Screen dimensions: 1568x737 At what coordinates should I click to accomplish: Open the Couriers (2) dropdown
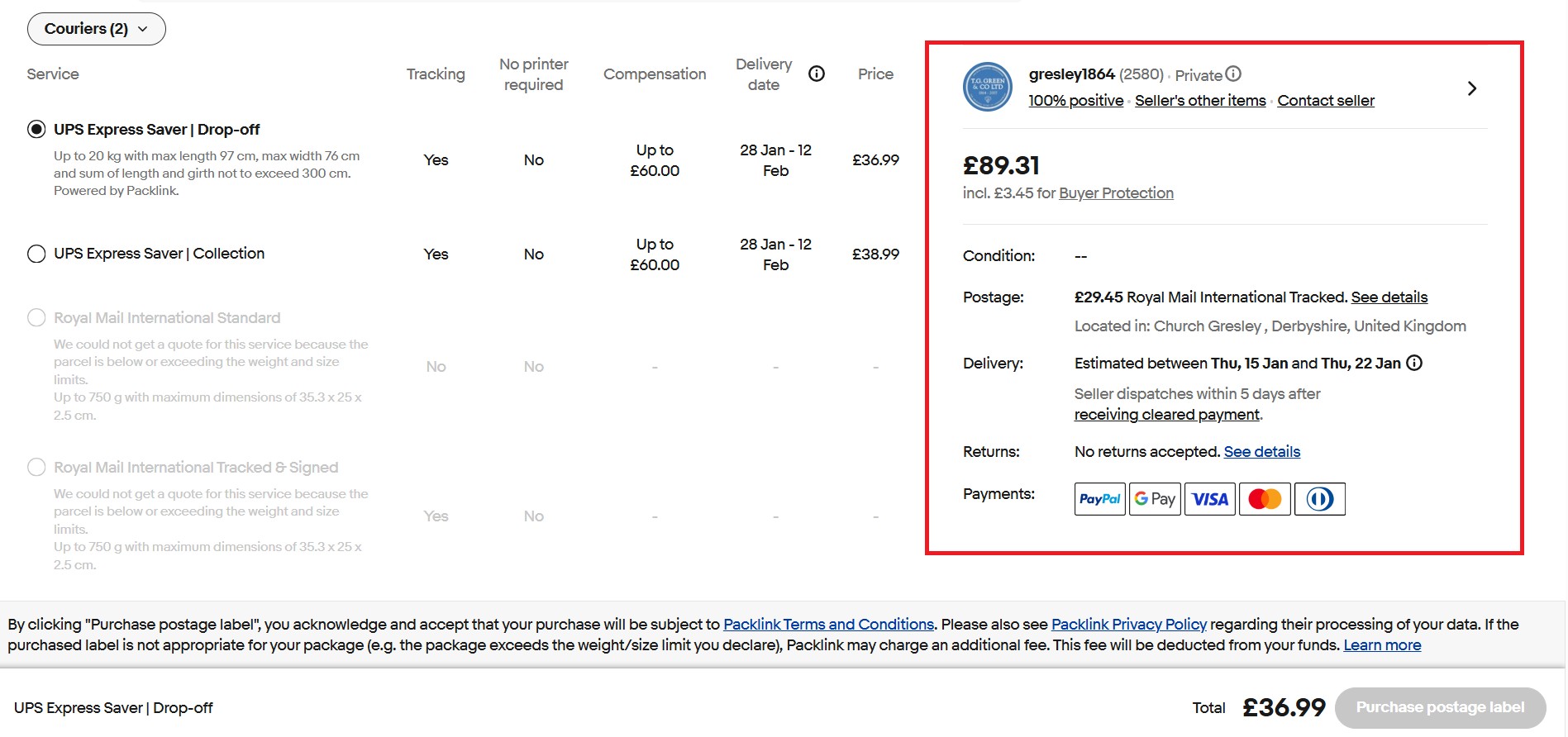[97, 29]
